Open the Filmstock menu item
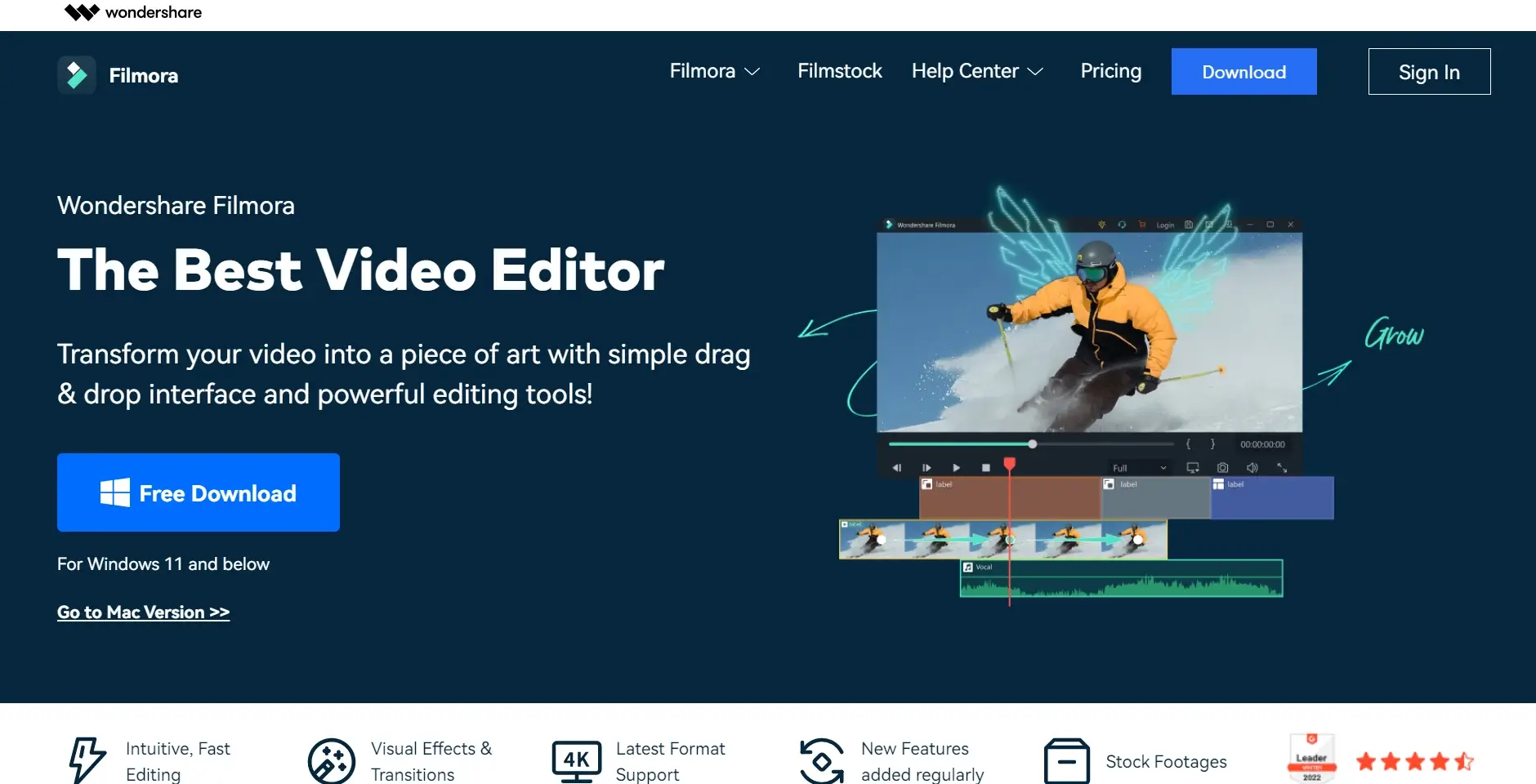The height and width of the screenshot is (784, 1536). tap(840, 71)
